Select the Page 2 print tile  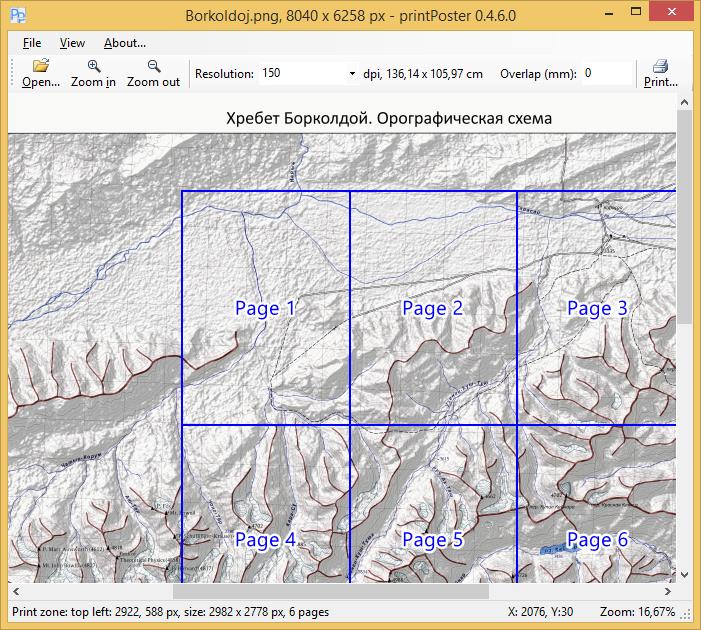tap(432, 308)
